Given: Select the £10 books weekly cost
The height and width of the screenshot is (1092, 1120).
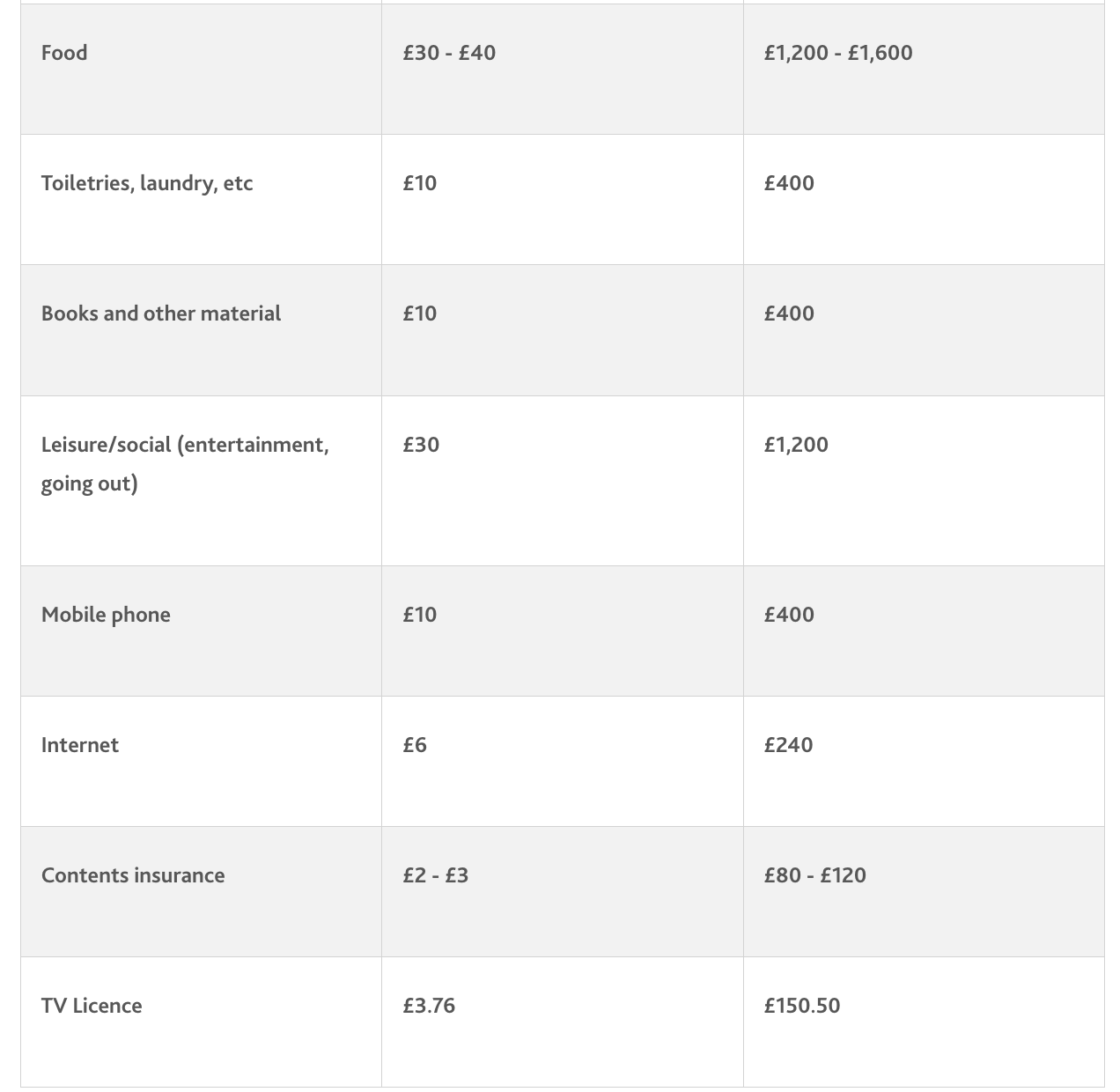Looking at the screenshot, I should pos(420,314).
